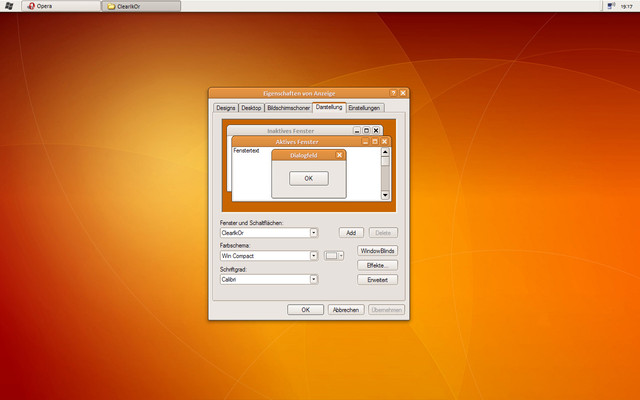640x400 pixels.
Task: Click the Abbrechen button
Action: 346,310
